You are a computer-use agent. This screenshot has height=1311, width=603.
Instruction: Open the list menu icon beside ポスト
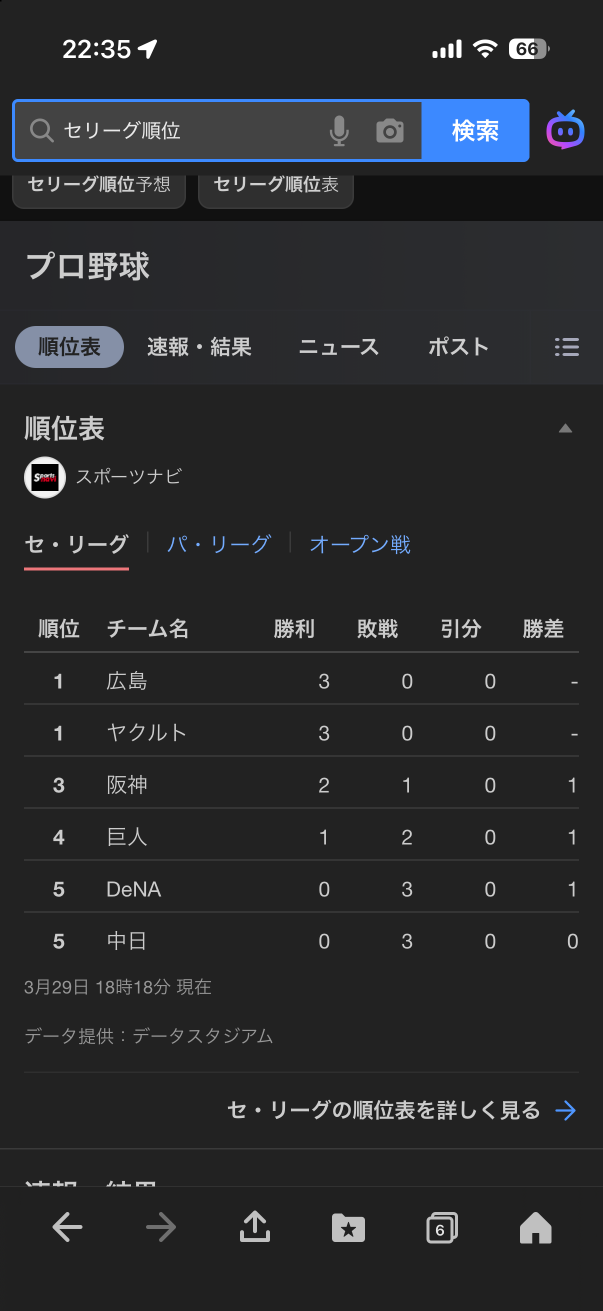[566, 347]
